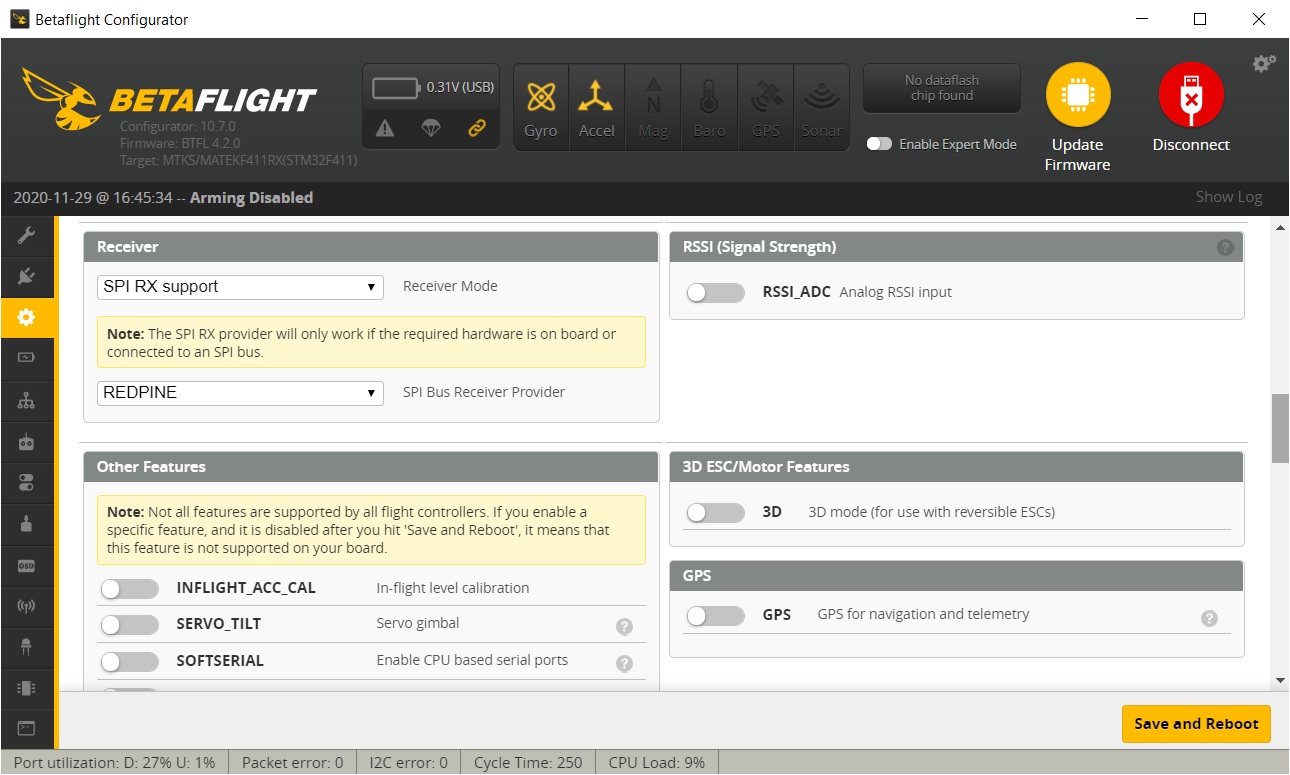Toggle INFLIGHT_ACC_CAL feature
1290x775 pixels.
(129, 588)
